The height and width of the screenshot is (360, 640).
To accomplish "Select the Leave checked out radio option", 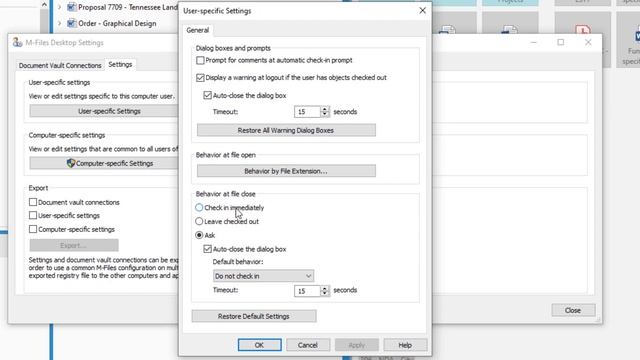I will coord(199,222).
